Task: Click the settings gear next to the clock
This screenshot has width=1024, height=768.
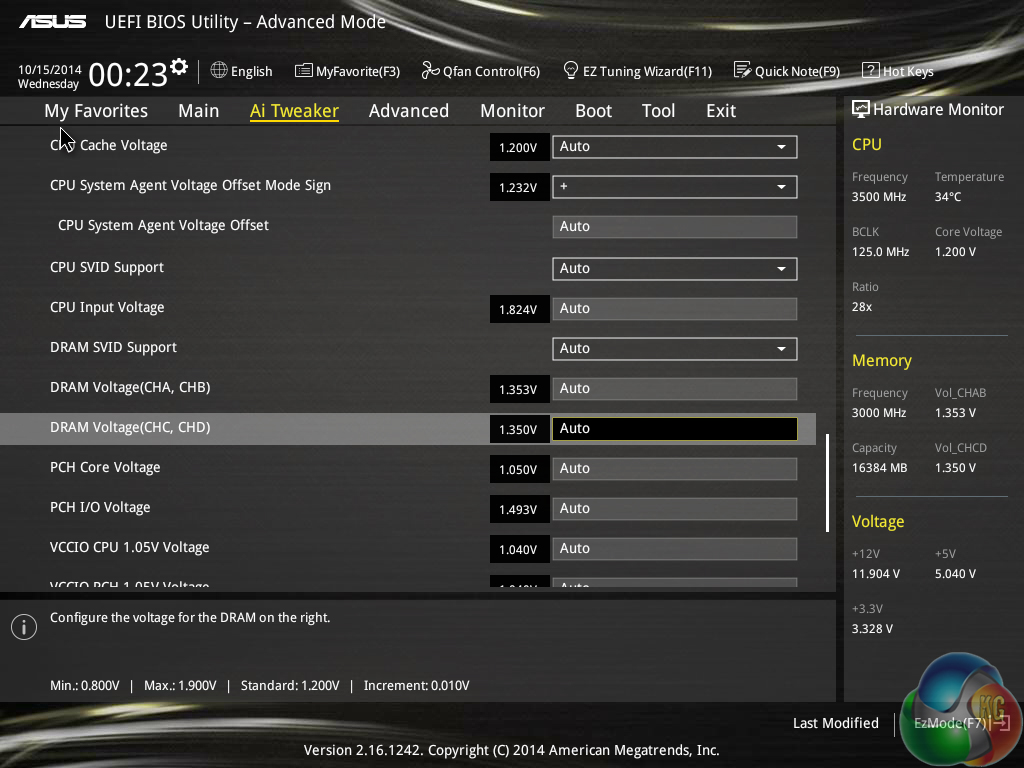Action: [178, 67]
